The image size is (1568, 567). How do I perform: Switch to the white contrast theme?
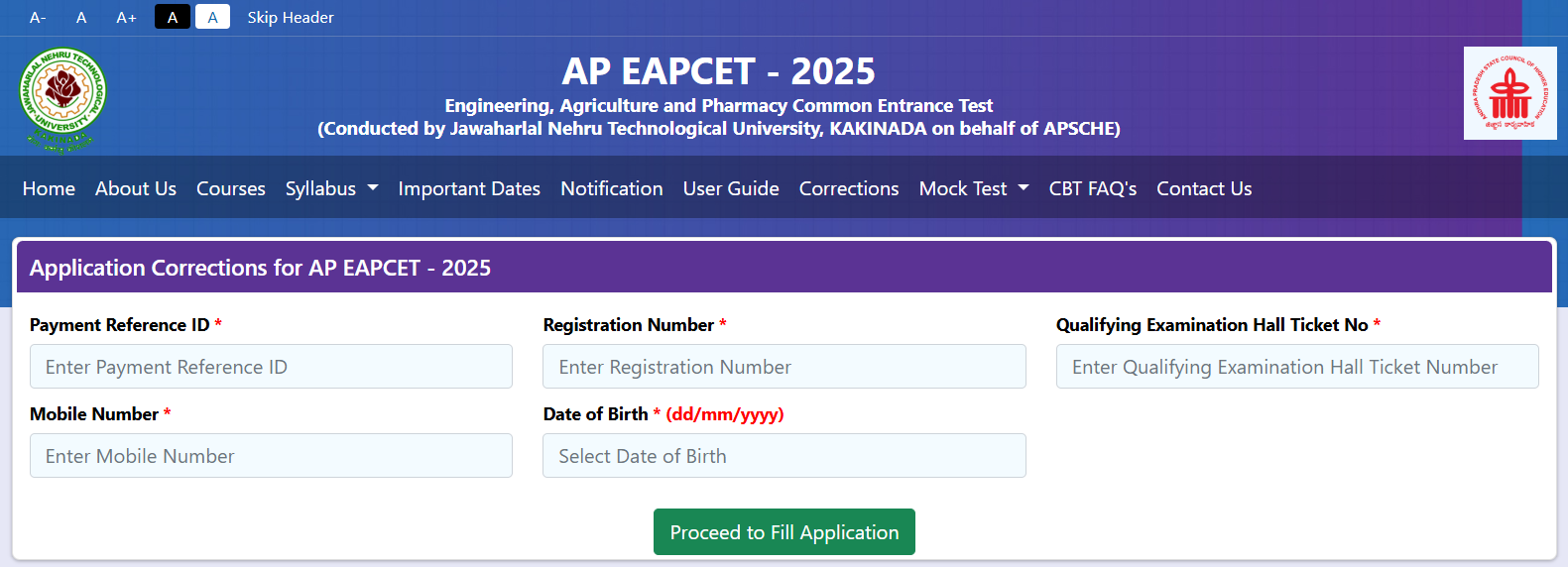212,17
